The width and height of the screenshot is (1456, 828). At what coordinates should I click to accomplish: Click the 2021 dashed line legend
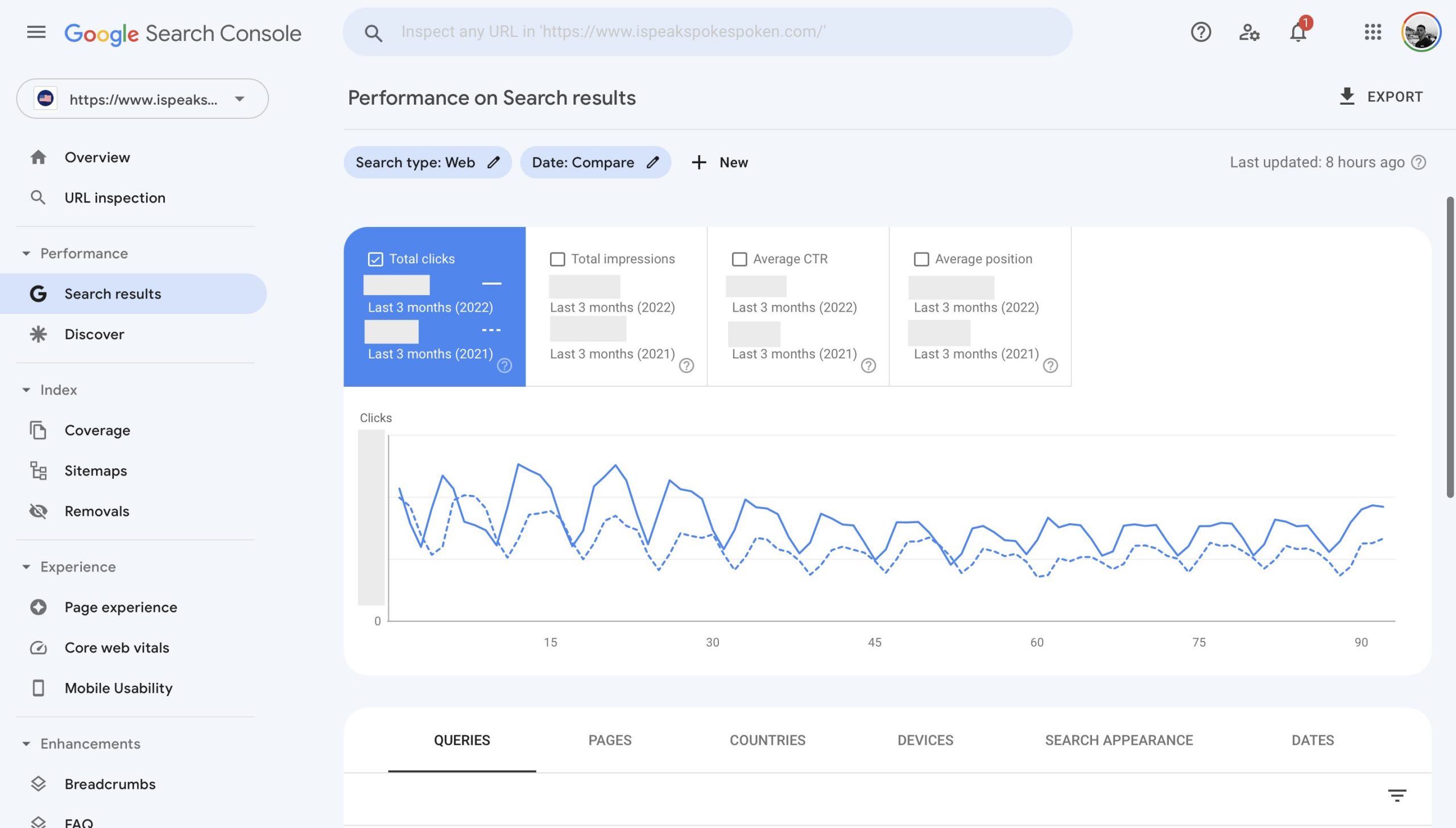point(491,330)
